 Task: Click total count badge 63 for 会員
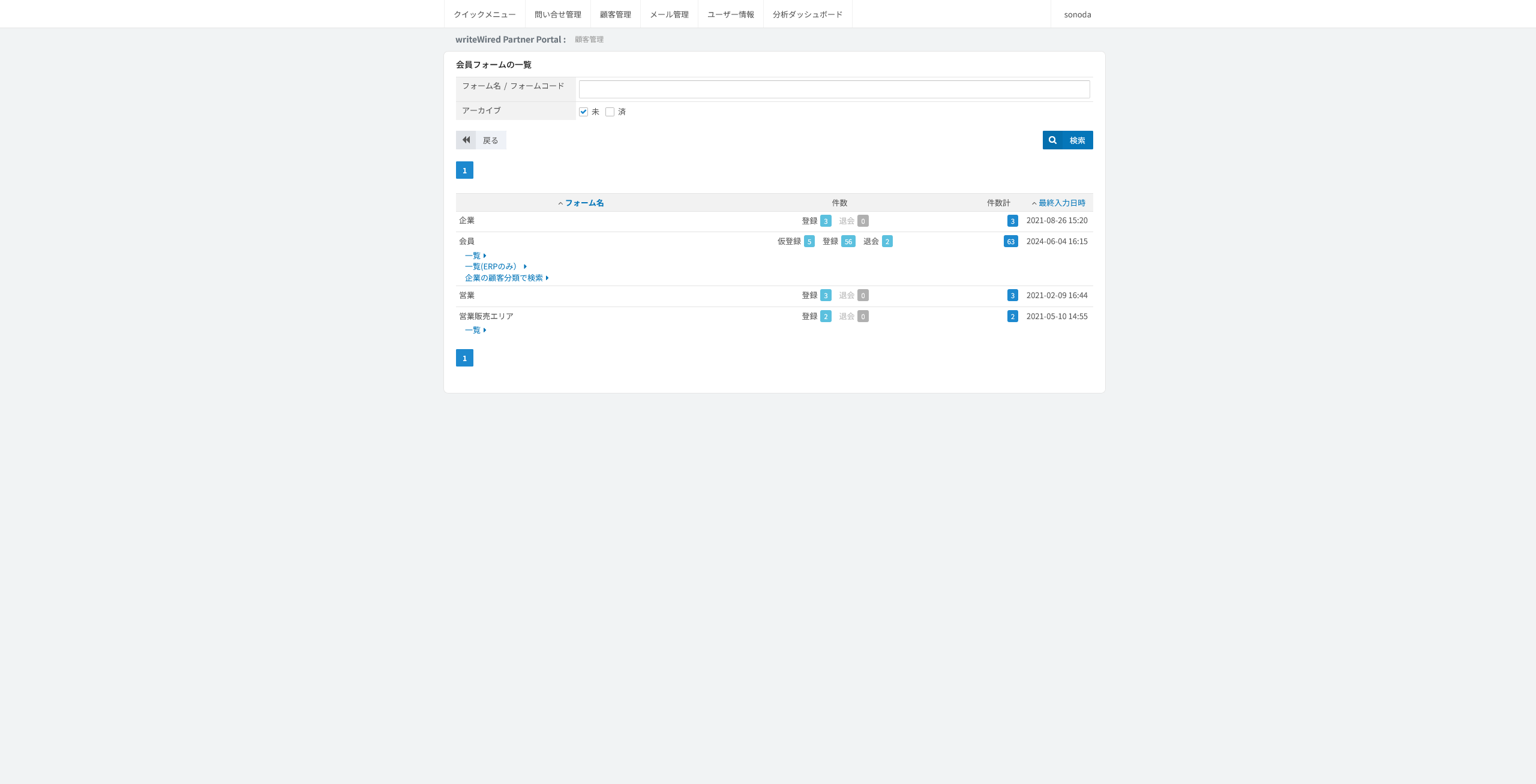point(1010,241)
